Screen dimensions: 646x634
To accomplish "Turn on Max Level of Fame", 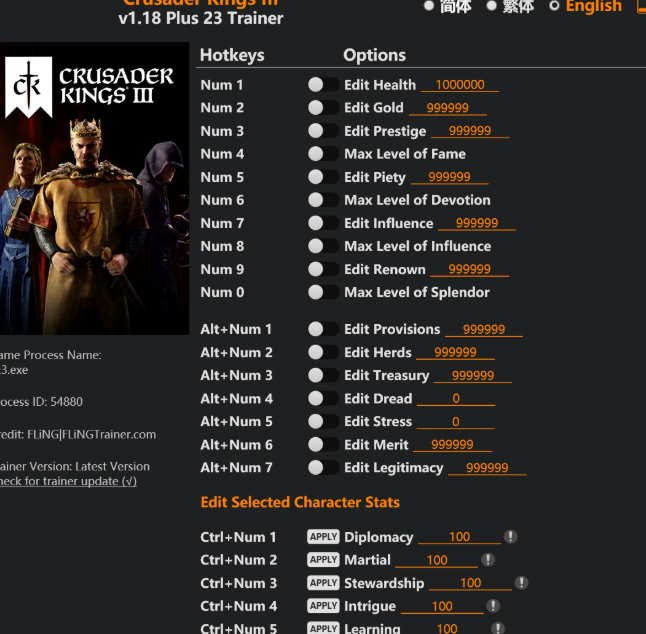I will 322,154.
